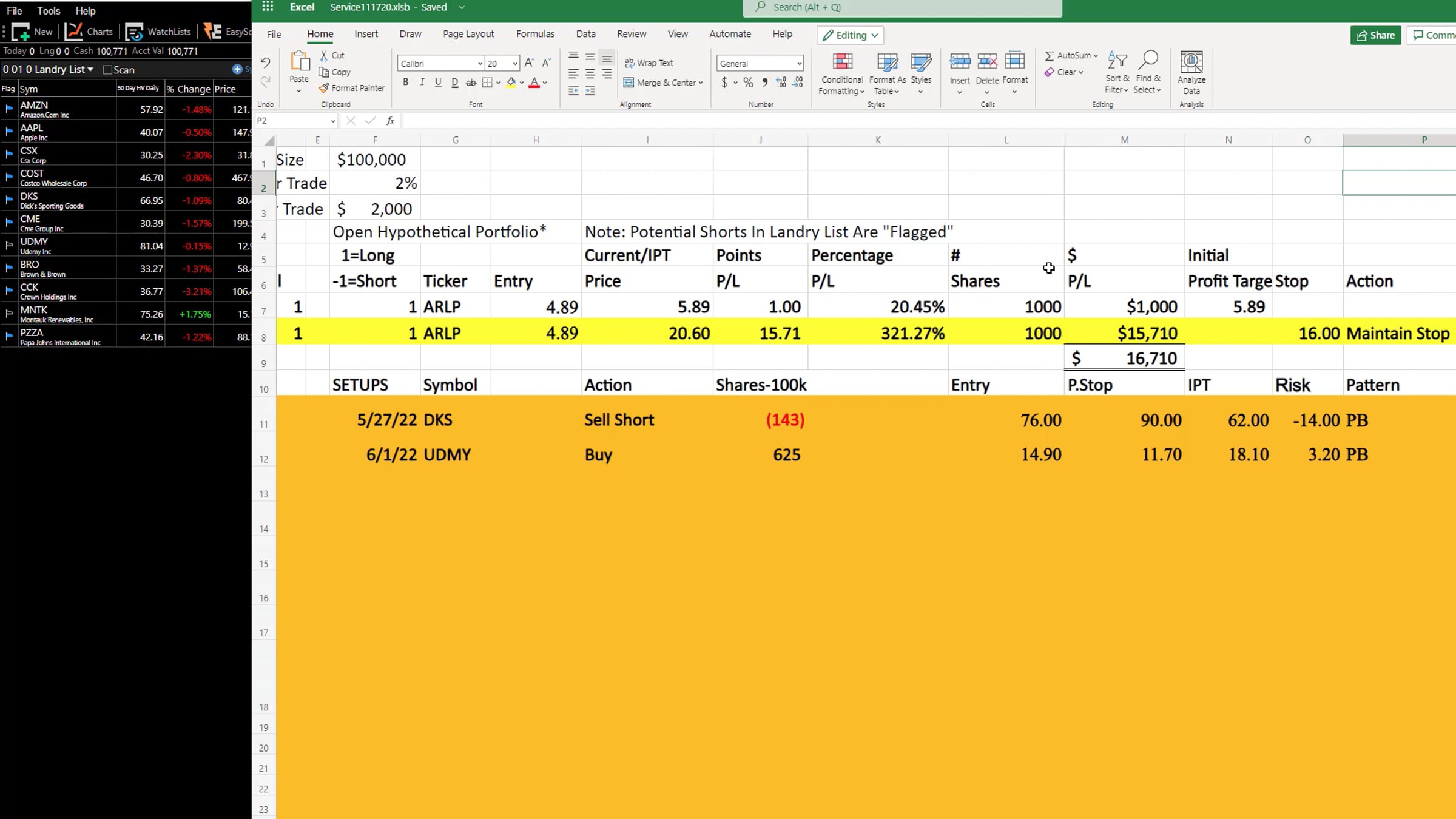Decrease decimal places
1456x819 pixels.
(x=798, y=83)
